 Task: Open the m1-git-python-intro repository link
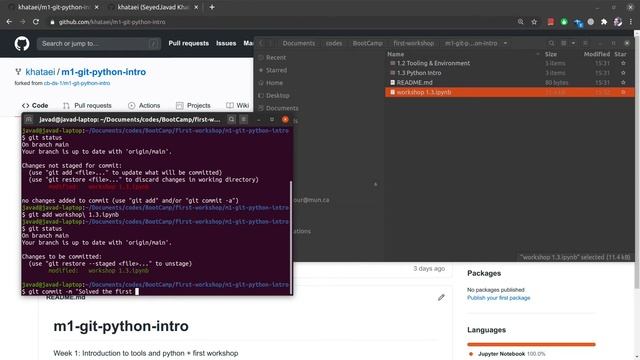pos(104,72)
